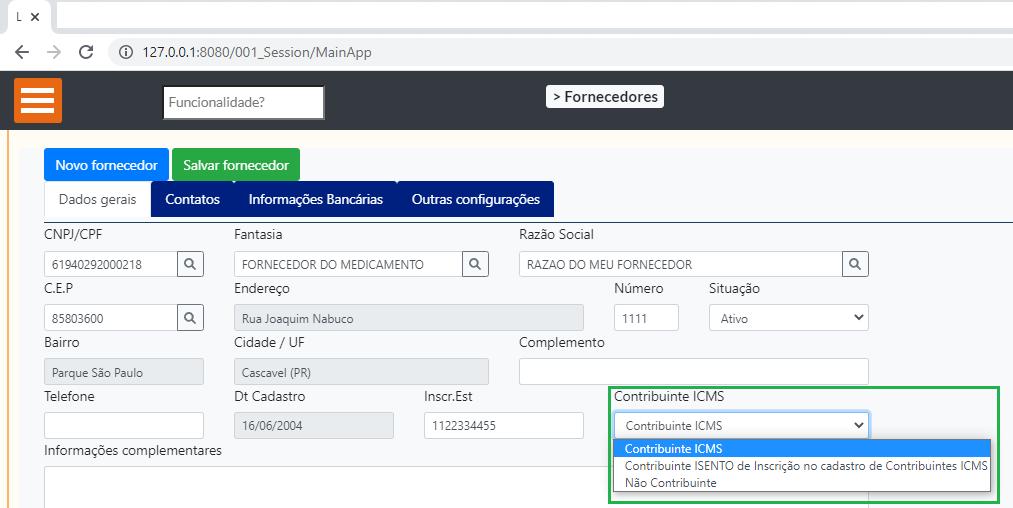This screenshot has width=1013, height=508.
Task: Click the C.E.P search magnifier icon
Action: coord(191,318)
